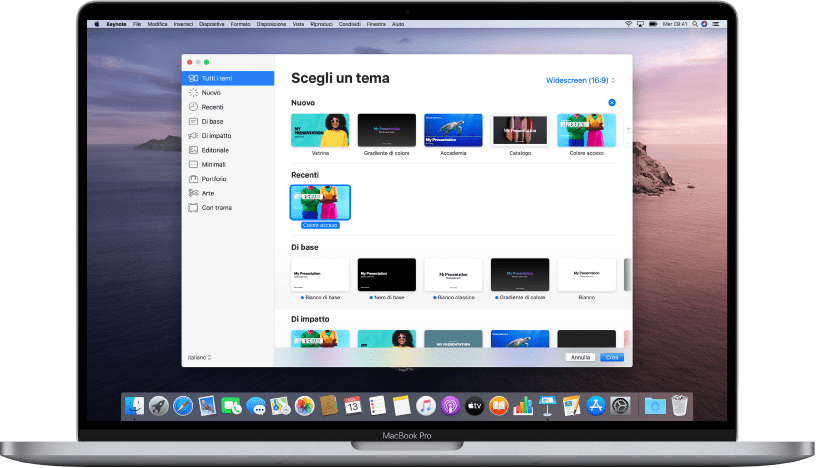This screenshot has width=817, height=468.
Task: Select Tutti i temi in sidebar
Action: (228, 78)
